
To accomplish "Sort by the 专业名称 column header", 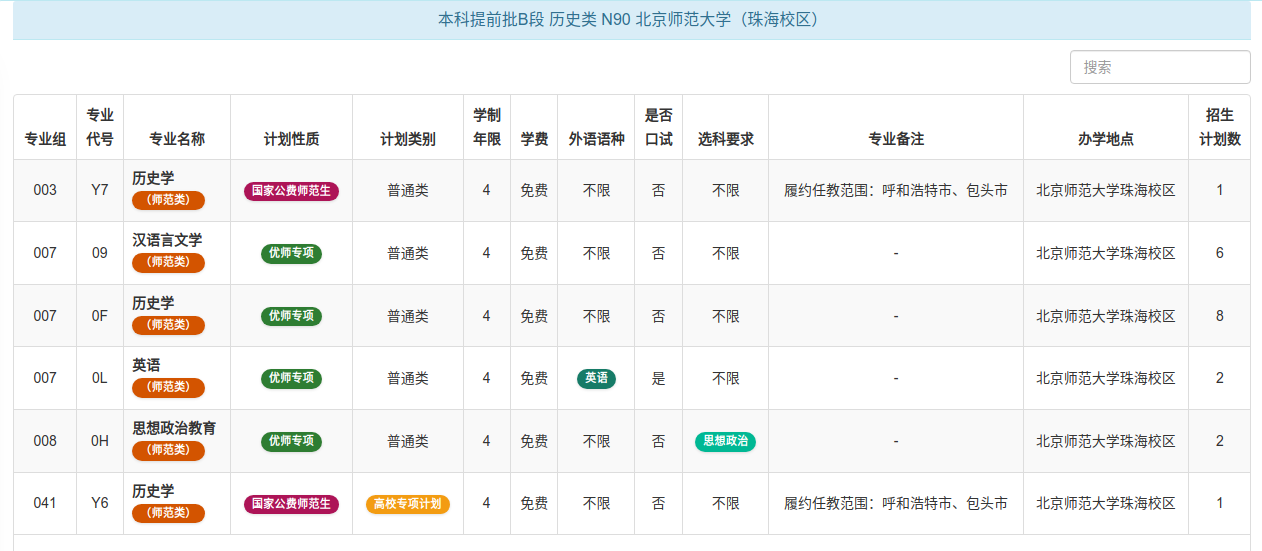I will 177,127.
